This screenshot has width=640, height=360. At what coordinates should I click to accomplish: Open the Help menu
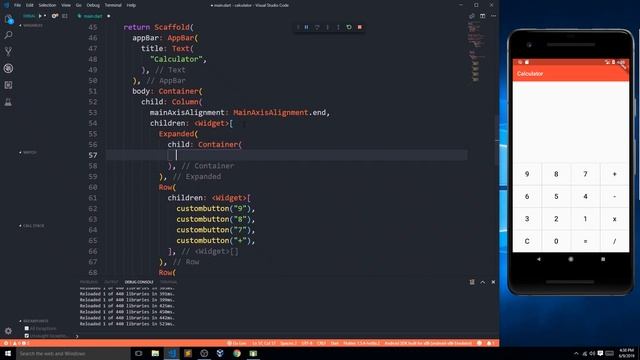pyautogui.click(x=131, y=5)
